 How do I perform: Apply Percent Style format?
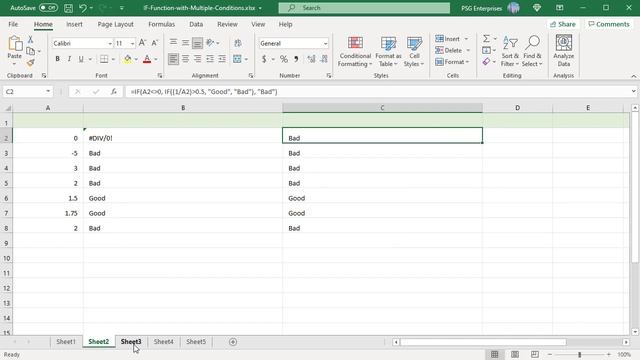(x=284, y=59)
